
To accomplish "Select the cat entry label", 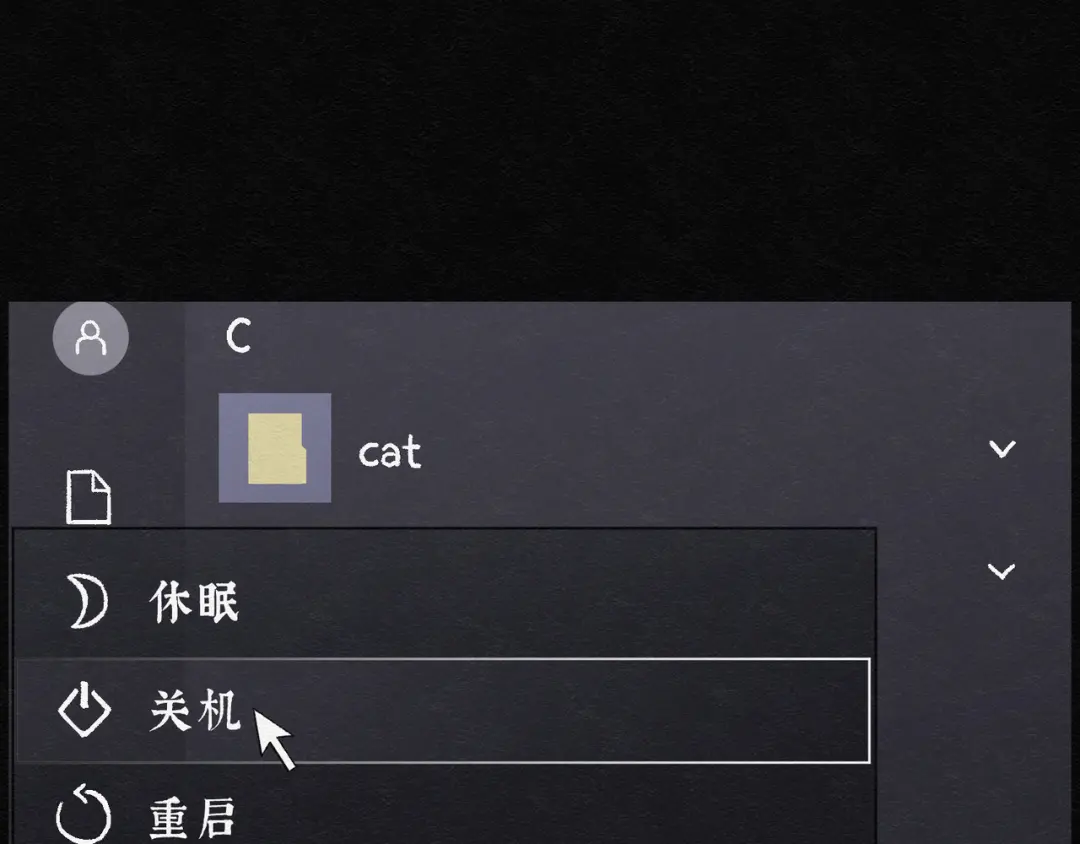I will [390, 452].
